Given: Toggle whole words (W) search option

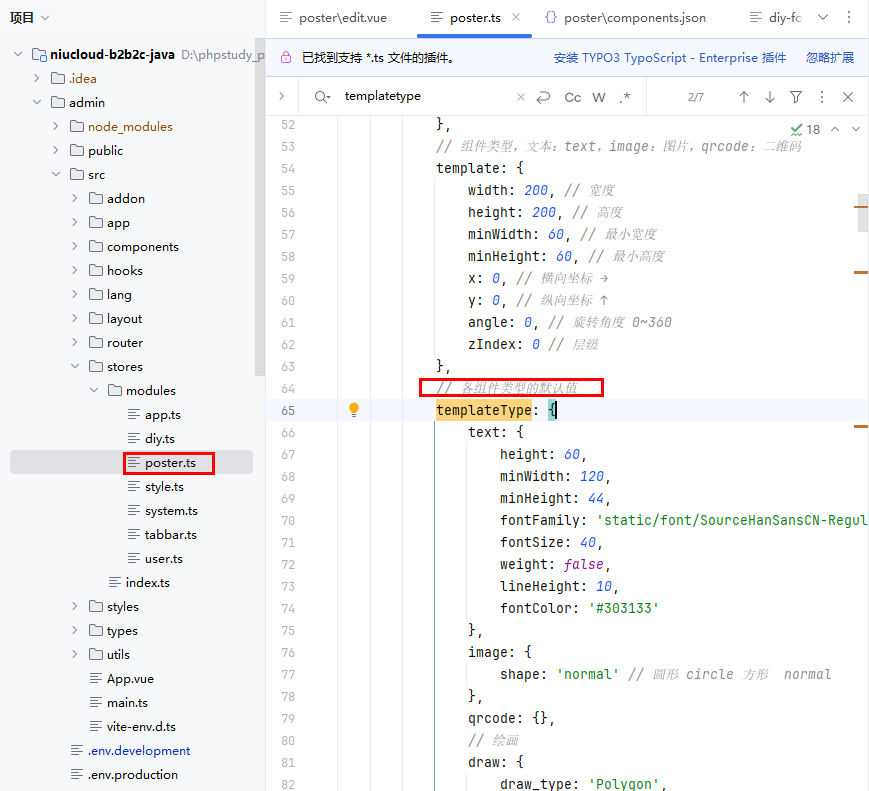Looking at the screenshot, I should coord(599,97).
